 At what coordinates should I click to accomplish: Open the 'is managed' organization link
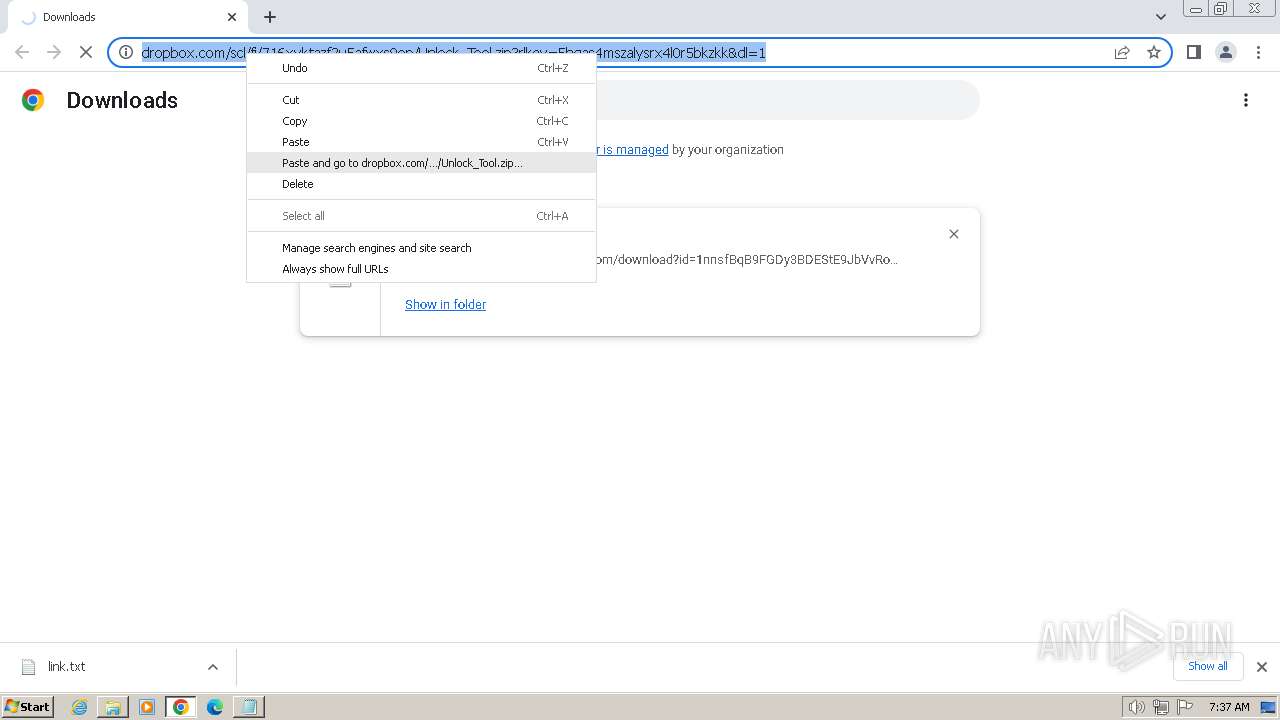click(634, 149)
